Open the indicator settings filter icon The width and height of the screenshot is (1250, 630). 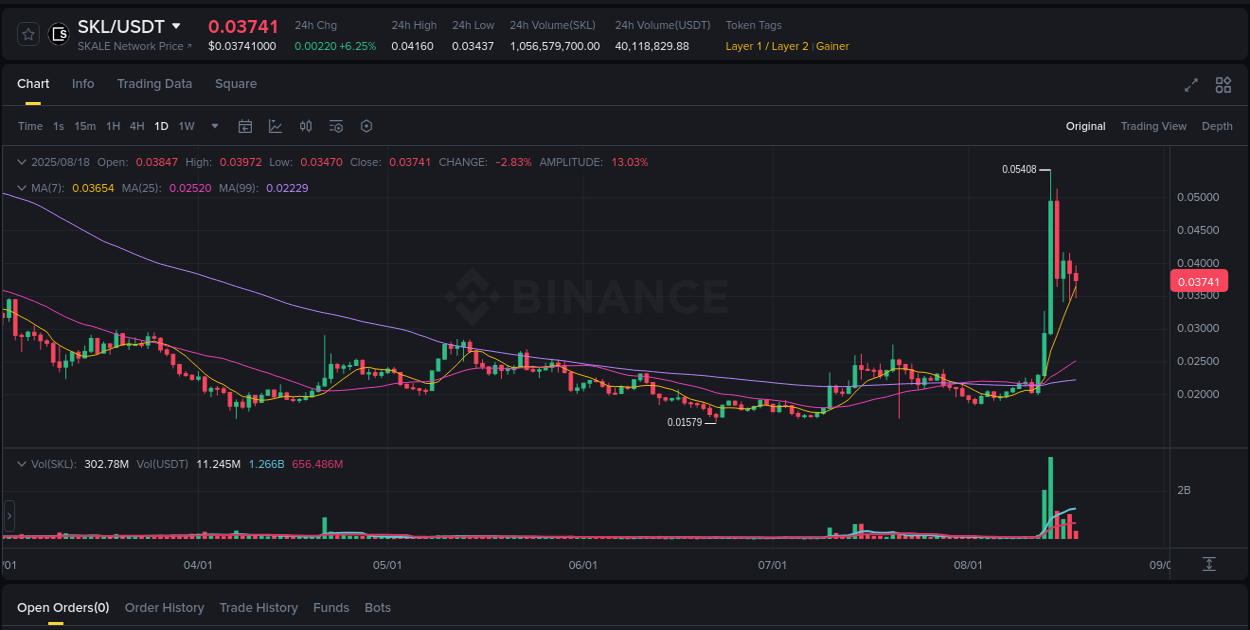[x=336, y=126]
